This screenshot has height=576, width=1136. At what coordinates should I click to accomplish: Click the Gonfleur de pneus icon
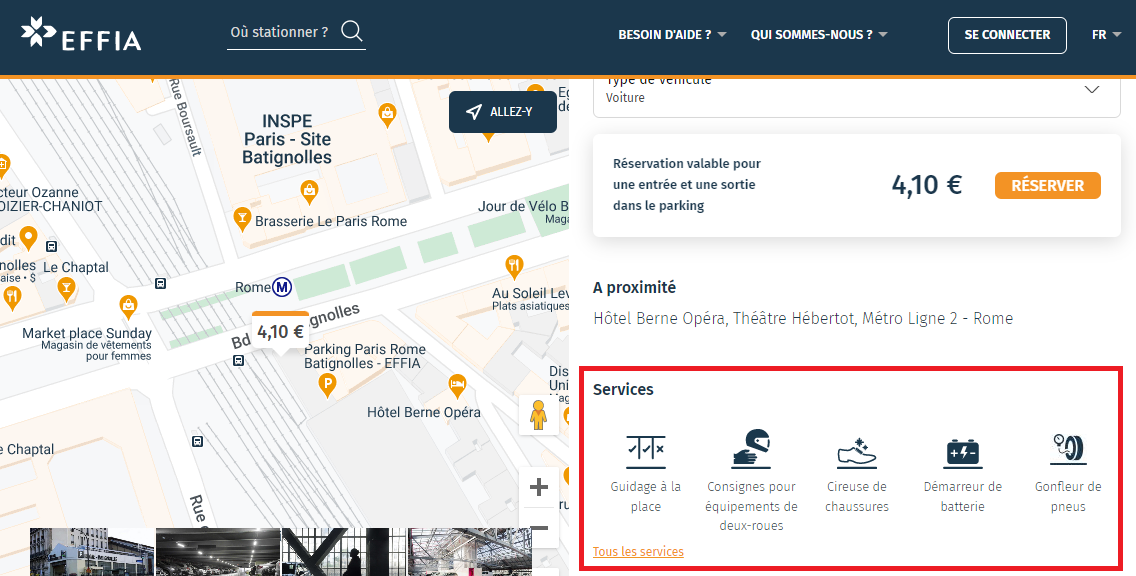click(1068, 449)
